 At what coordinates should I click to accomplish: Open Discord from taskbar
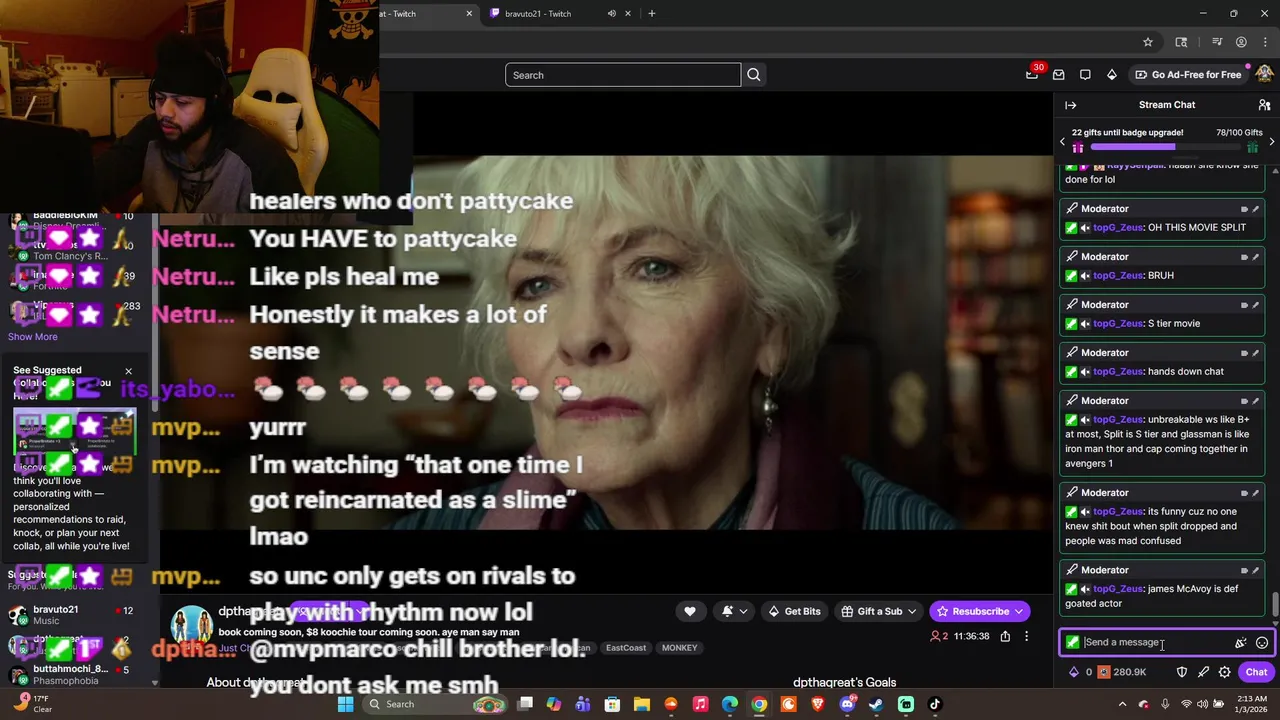[847, 704]
